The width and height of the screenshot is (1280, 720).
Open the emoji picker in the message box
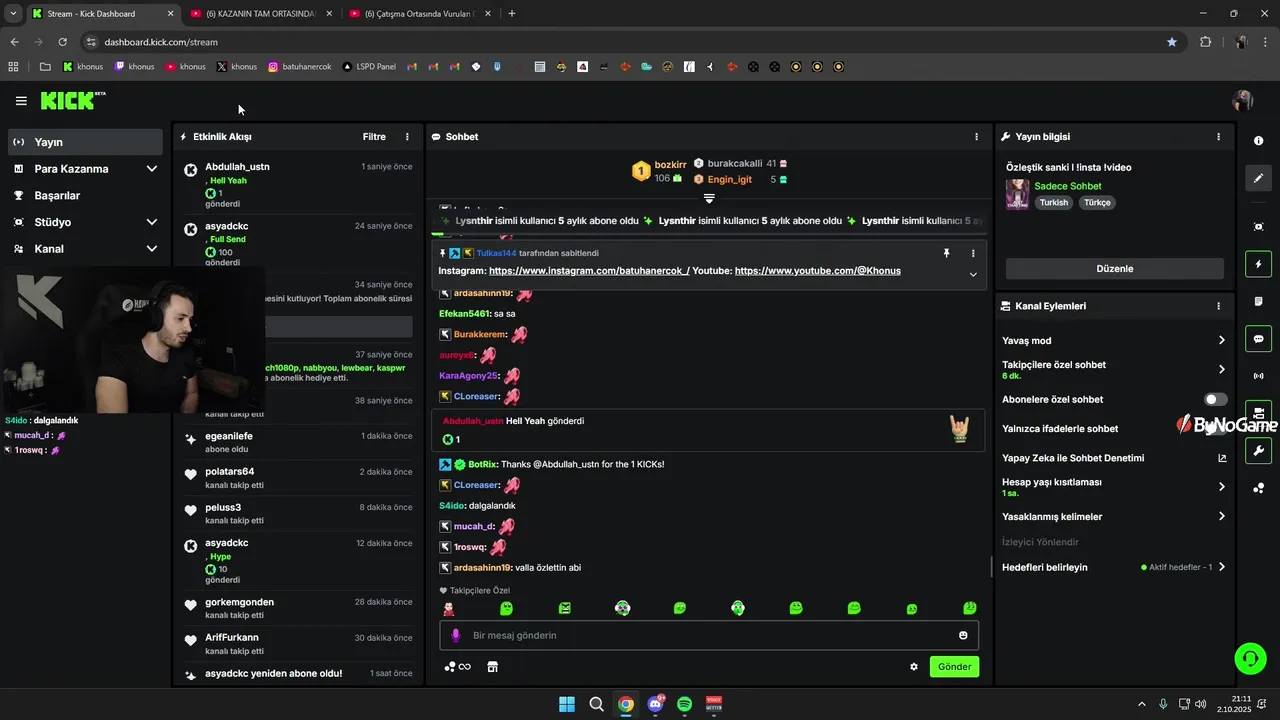(963, 635)
